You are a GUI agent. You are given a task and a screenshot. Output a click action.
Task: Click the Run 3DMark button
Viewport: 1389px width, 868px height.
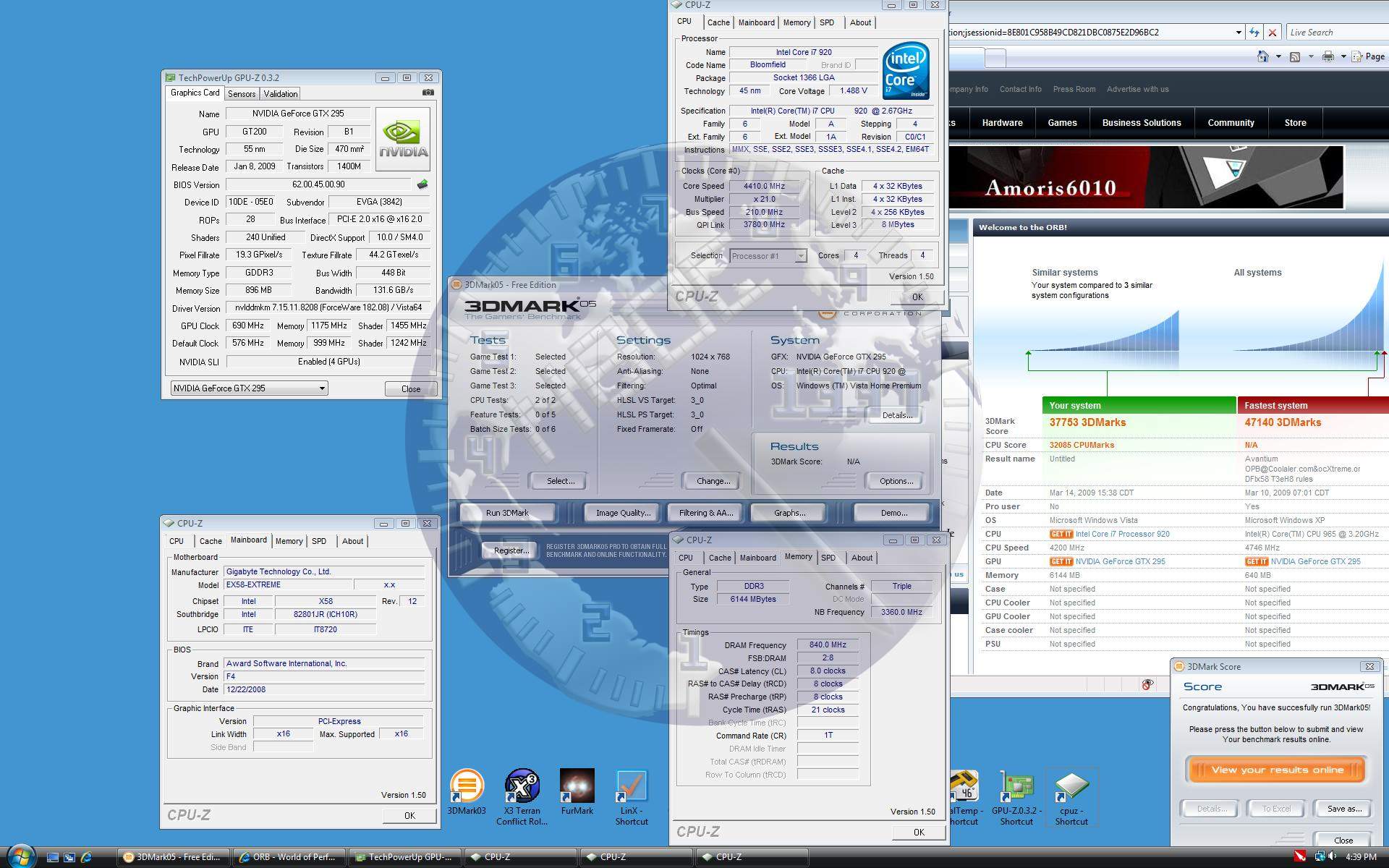[x=507, y=513]
